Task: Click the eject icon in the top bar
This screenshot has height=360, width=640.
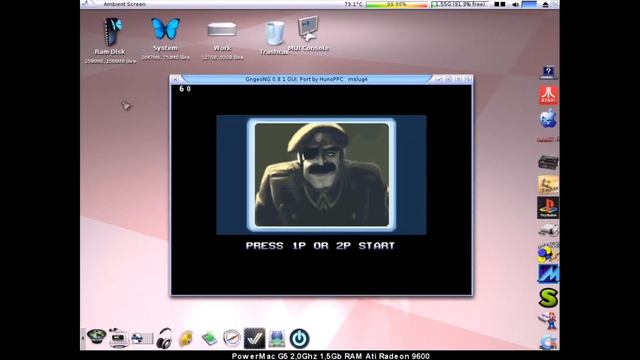Action: [546, 4]
